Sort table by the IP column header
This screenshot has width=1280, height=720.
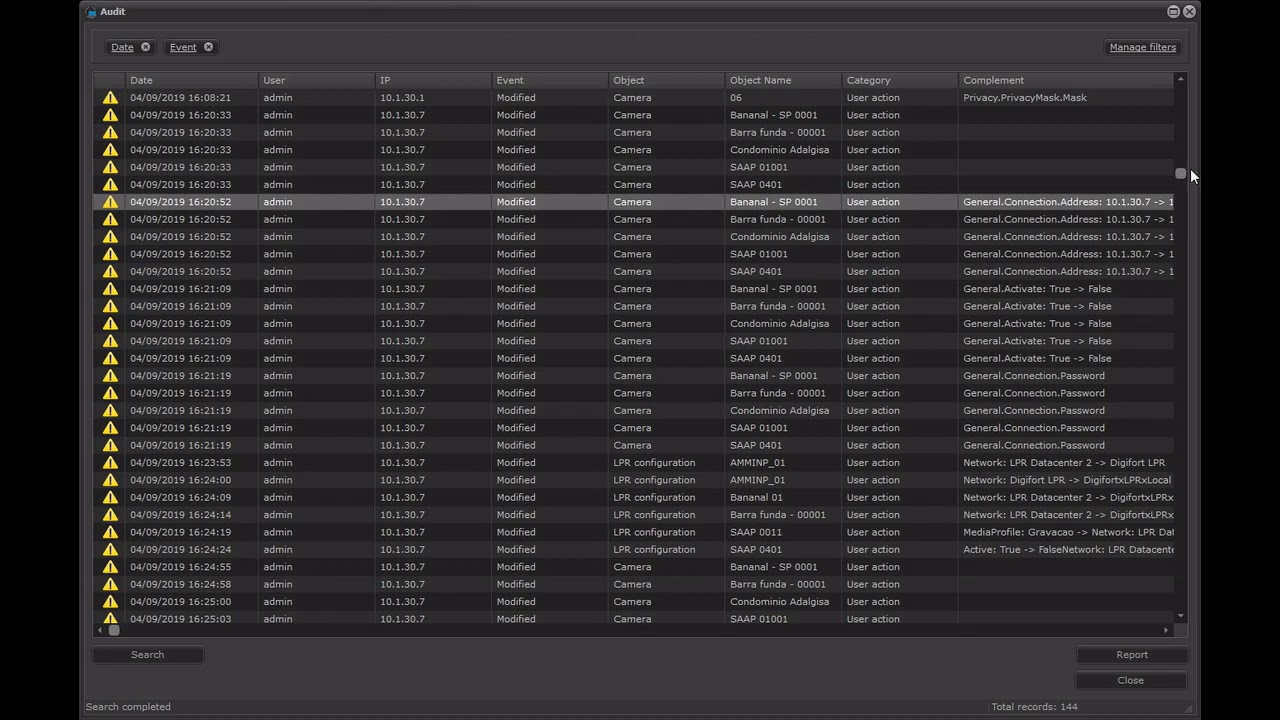pyautogui.click(x=433, y=80)
